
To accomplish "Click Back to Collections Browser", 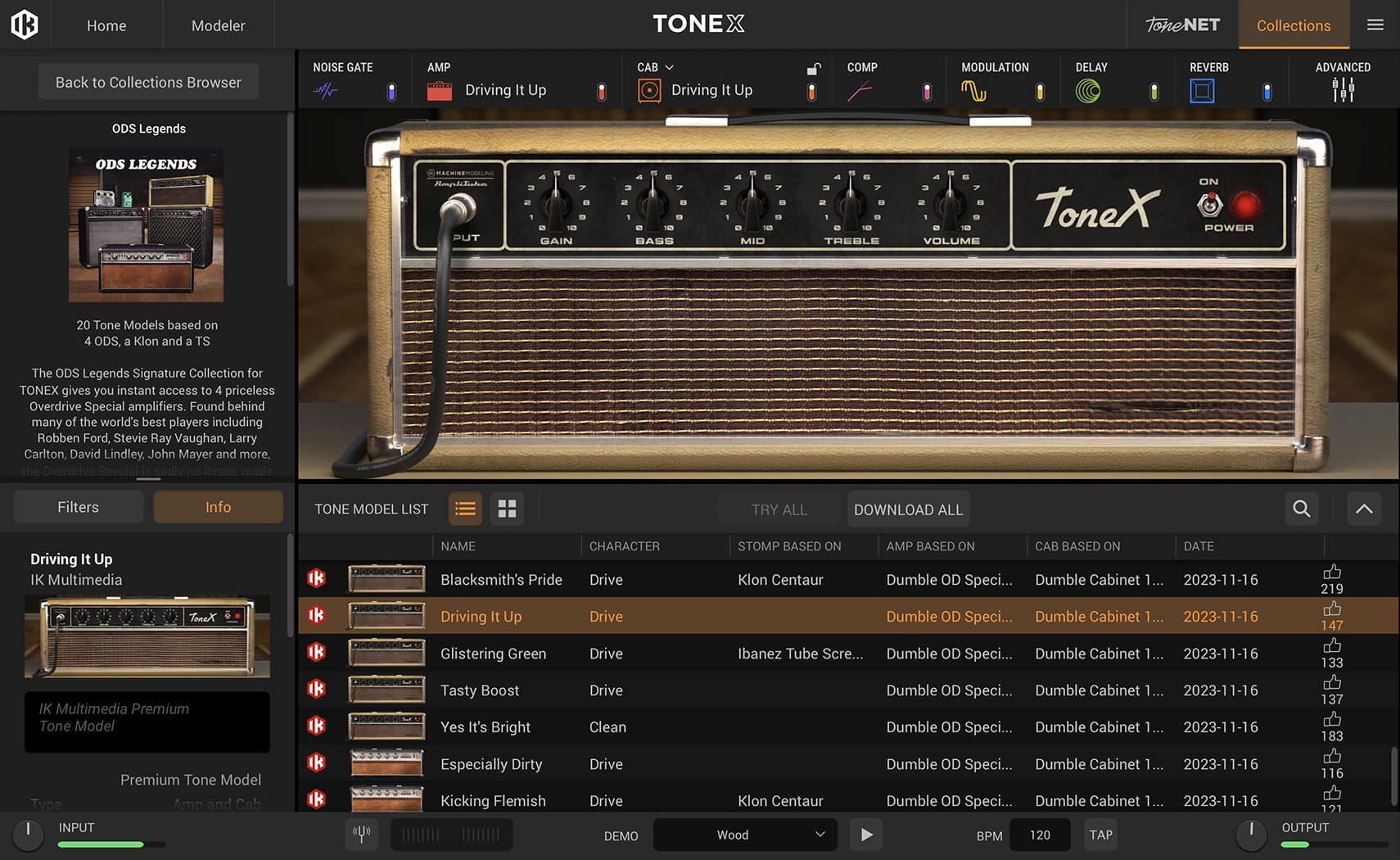I will tap(147, 82).
